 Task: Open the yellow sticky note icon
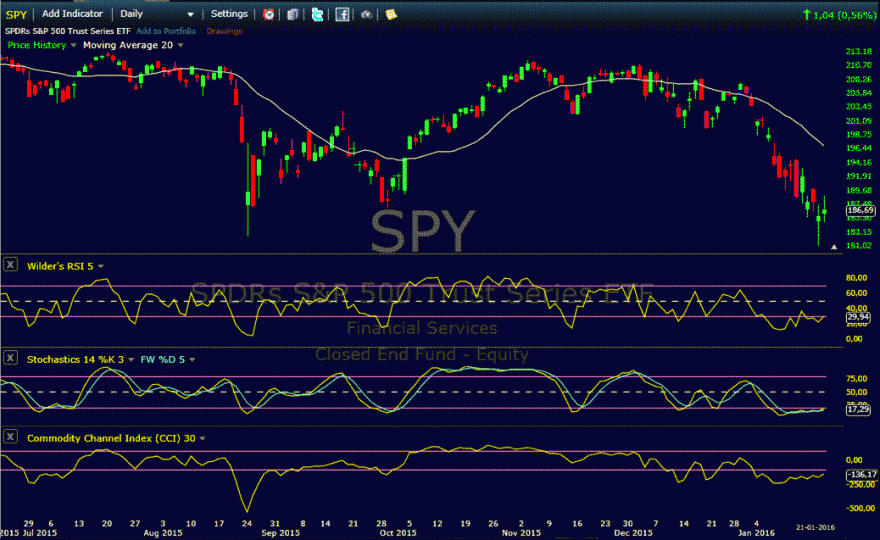[x=391, y=14]
